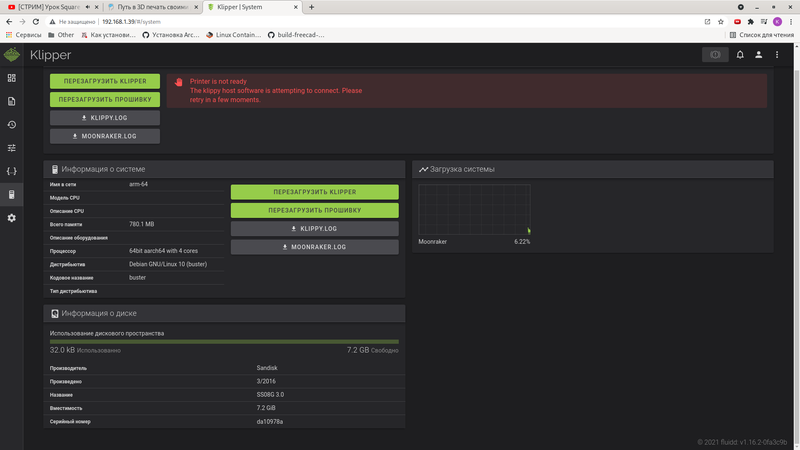Click ПЕРЕЗАГРУЗИТЬ KLIPPER in system info panel
This screenshot has height=450, width=800.
[314, 192]
